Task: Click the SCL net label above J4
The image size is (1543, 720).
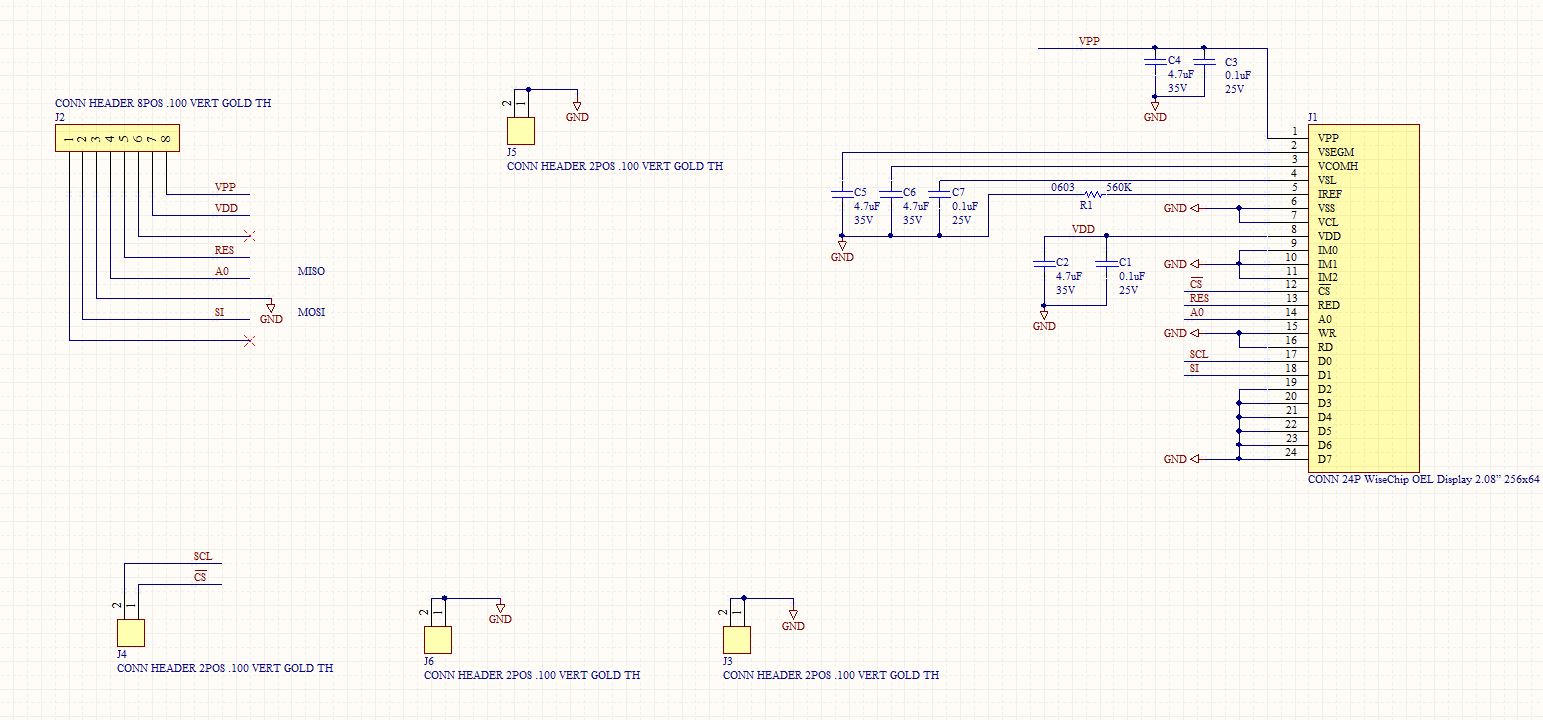Action: [204, 557]
